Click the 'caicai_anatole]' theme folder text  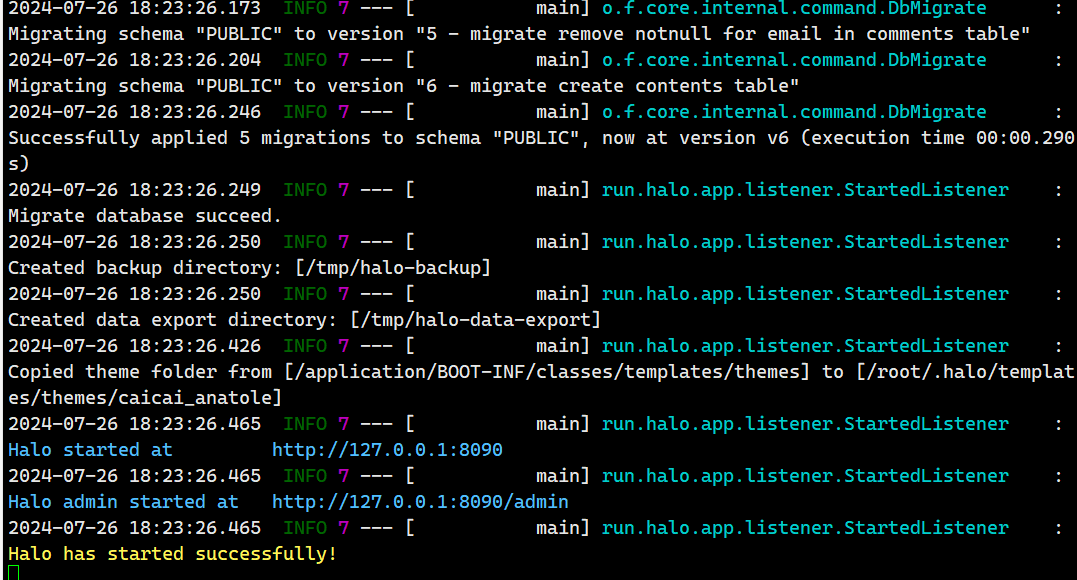pyautogui.click(x=200, y=398)
